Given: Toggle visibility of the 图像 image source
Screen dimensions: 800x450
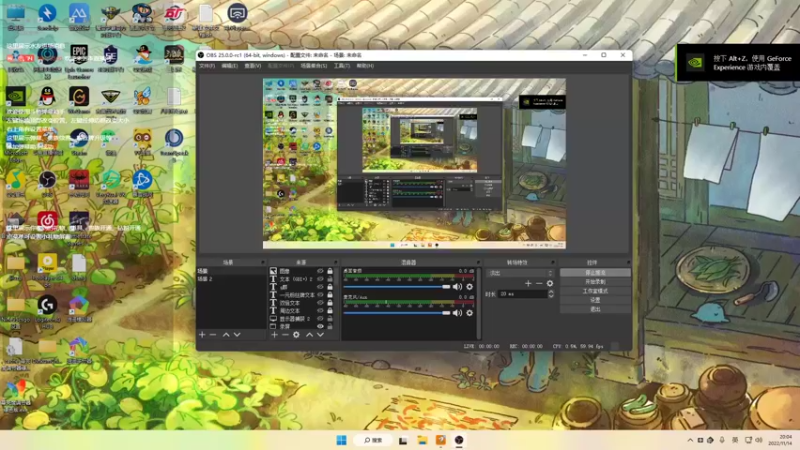Looking at the screenshot, I should [320, 271].
